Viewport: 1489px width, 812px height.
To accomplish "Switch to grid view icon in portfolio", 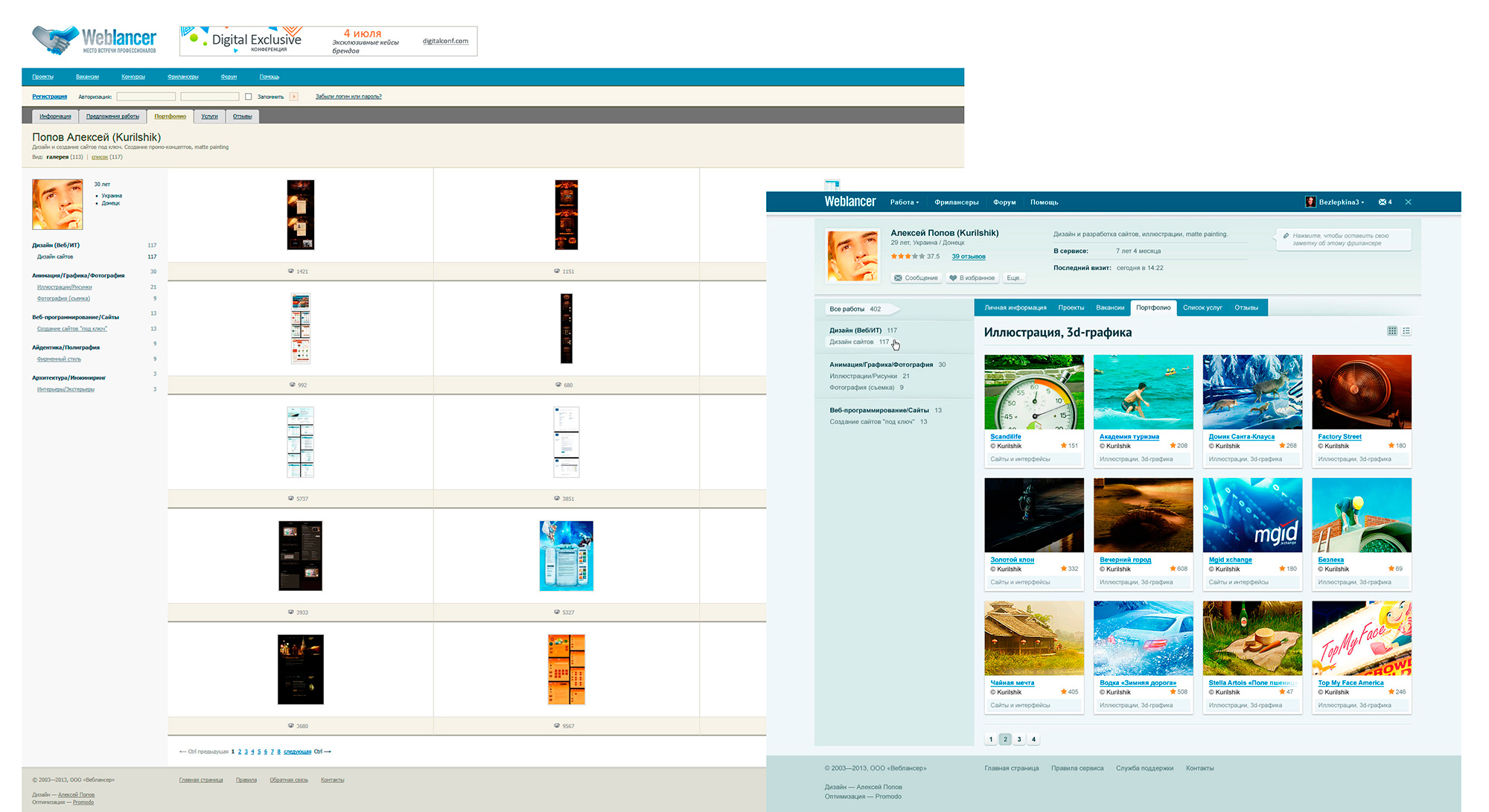I will pos(1391,331).
